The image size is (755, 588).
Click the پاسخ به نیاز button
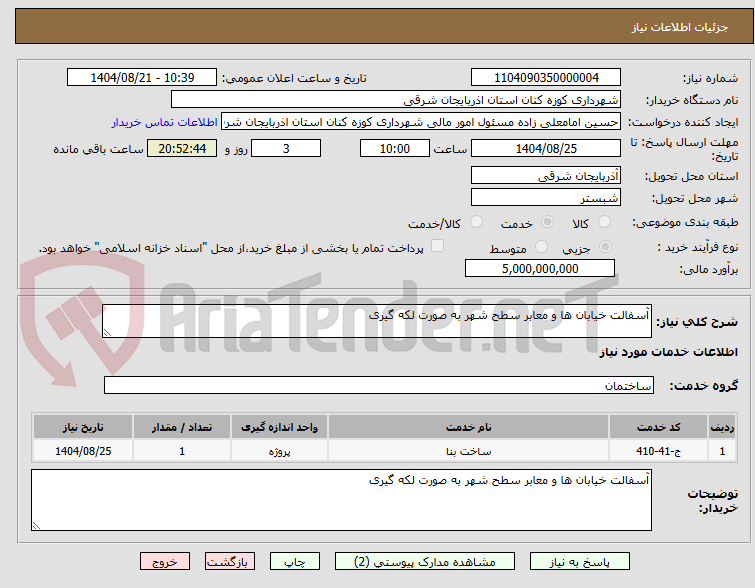(580, 562)
